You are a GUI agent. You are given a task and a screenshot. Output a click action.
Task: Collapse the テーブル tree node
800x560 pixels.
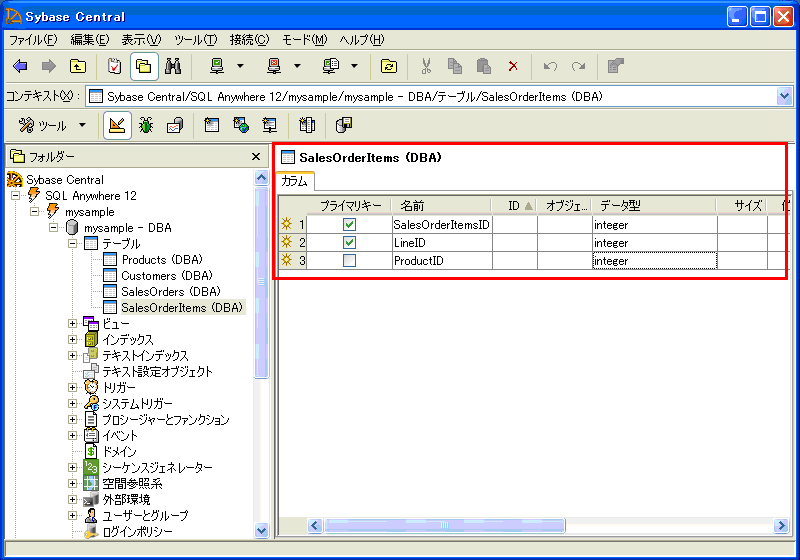tap(73, 244)
